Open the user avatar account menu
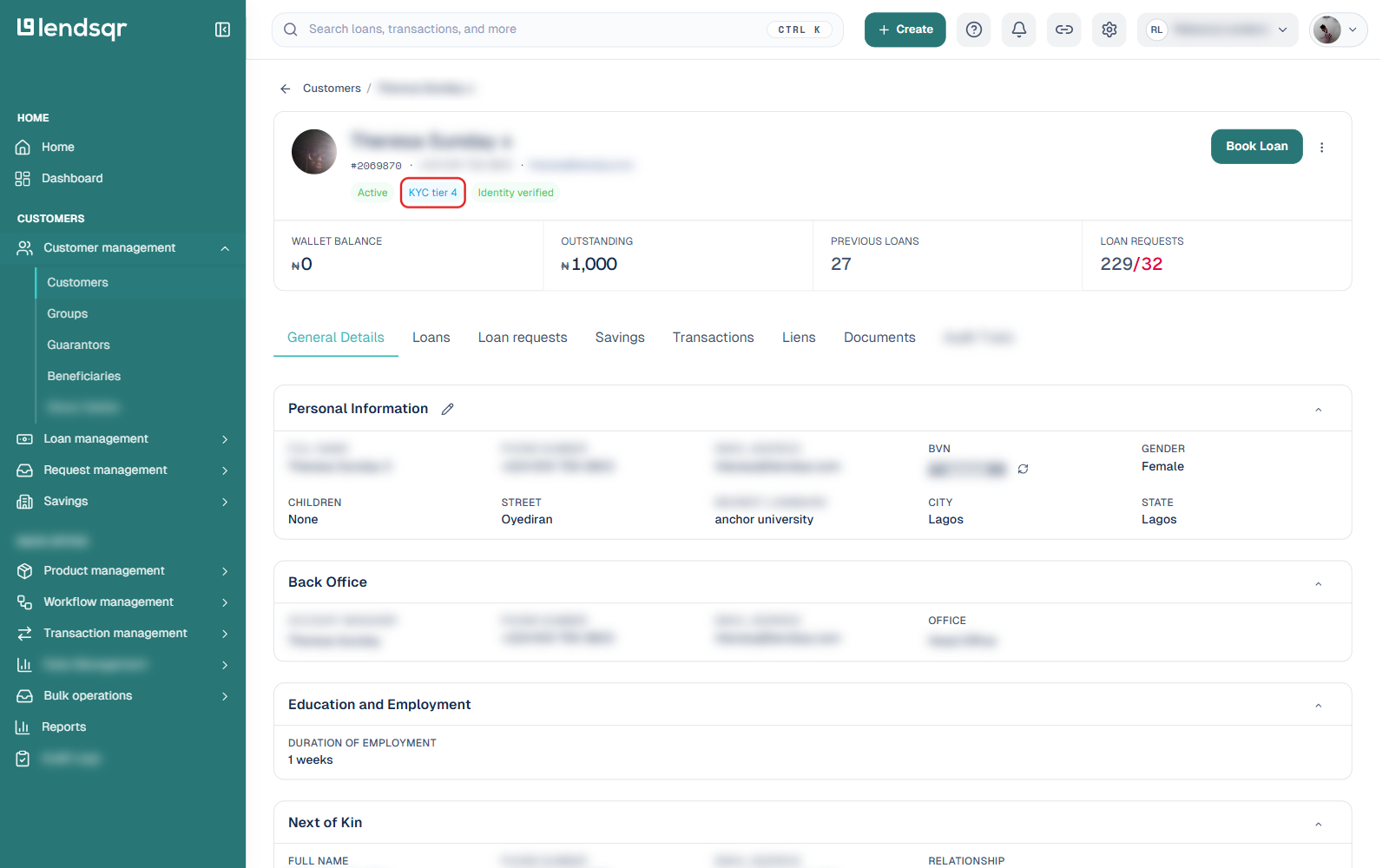The image size is (1389, 868). tap(1338, 30)
